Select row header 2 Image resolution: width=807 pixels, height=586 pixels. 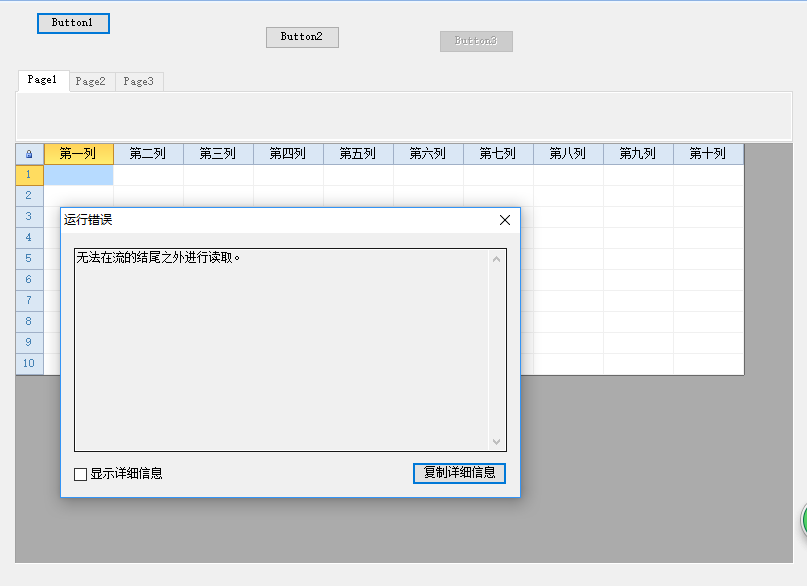click(29, 196)
